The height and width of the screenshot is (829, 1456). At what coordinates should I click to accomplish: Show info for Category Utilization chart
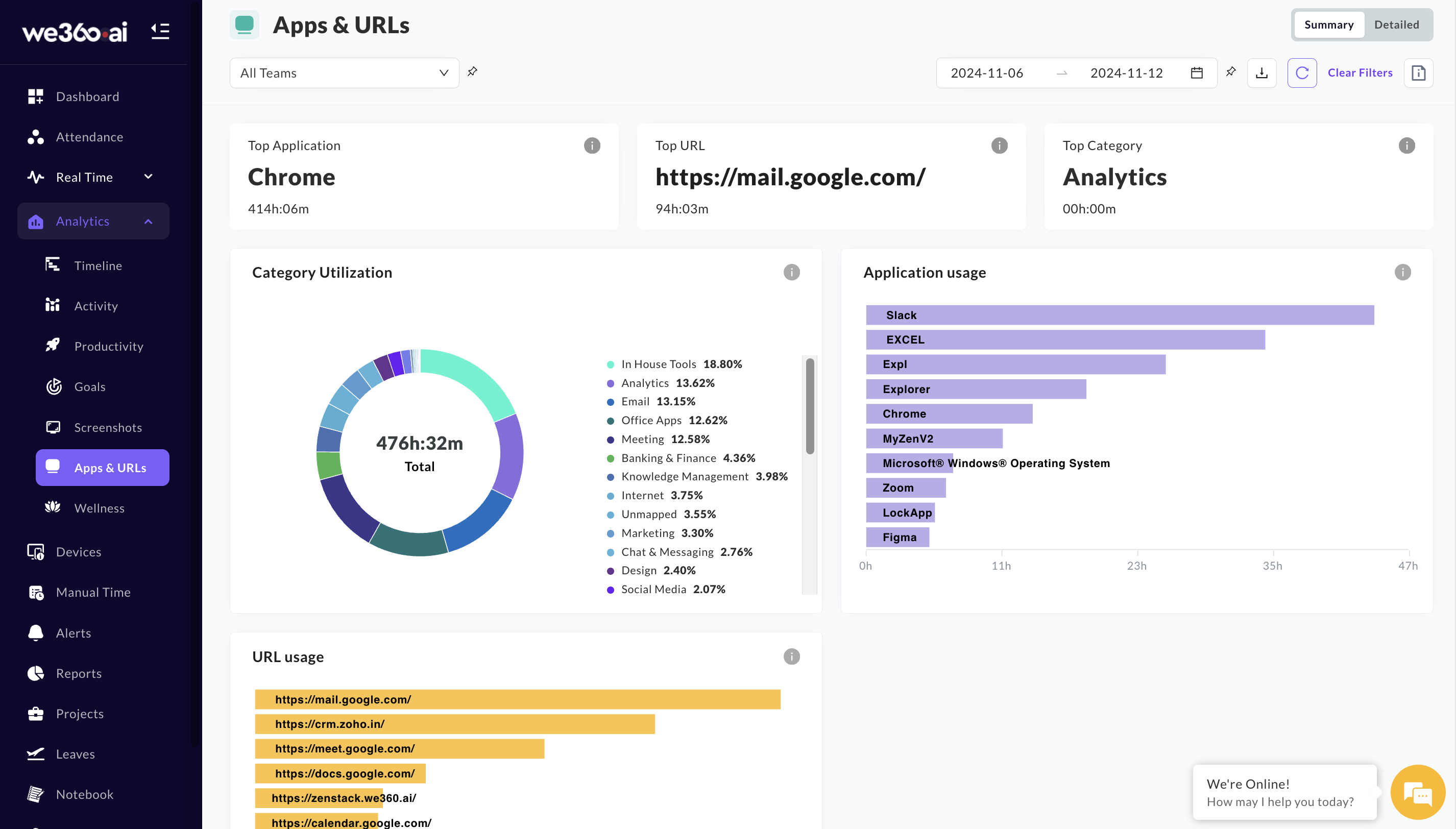pyautogui.click(x=791, y=272)
